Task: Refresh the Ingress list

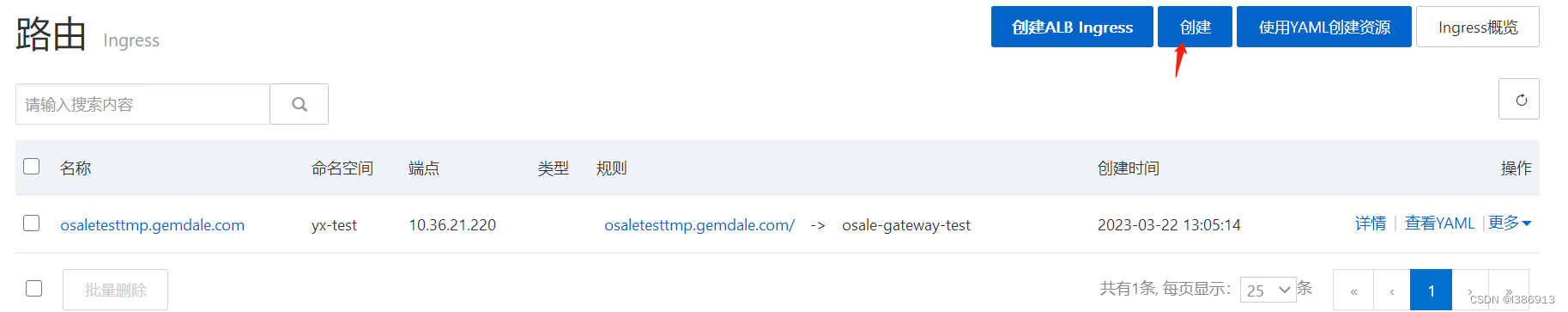Action: [x=1518, y=99]
